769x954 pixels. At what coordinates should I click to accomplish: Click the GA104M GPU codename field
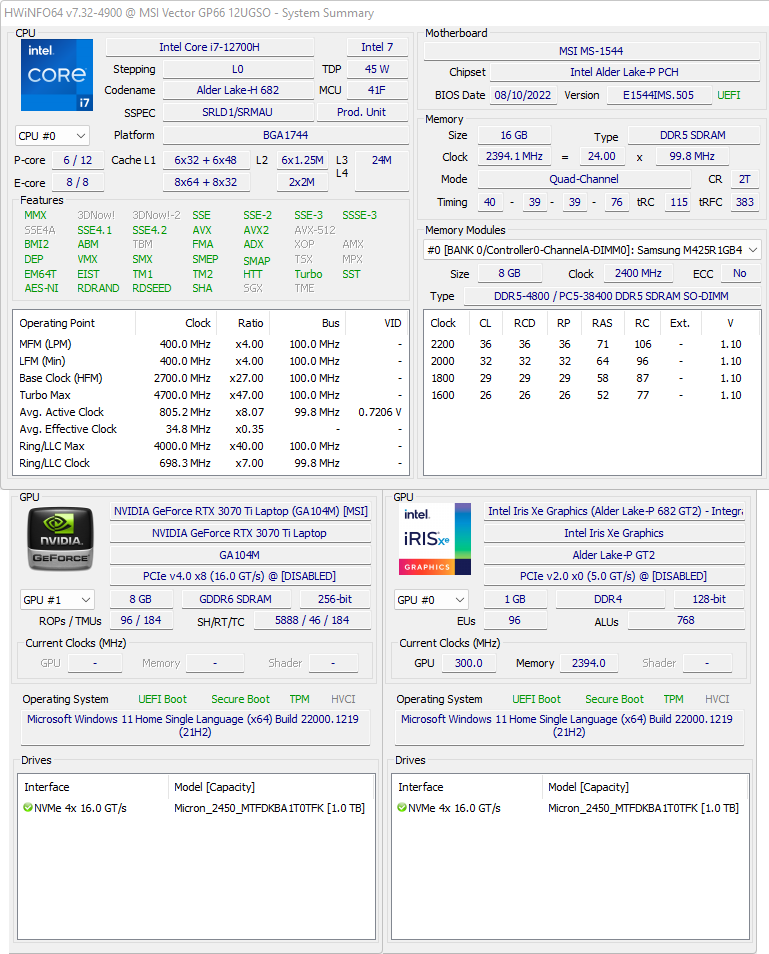(x=240, y=555)
